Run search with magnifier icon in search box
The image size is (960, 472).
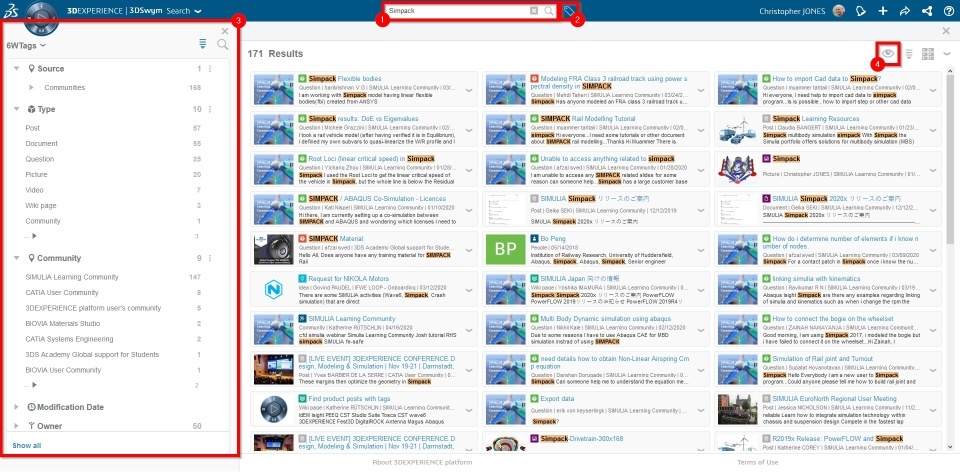click(549, 11)
